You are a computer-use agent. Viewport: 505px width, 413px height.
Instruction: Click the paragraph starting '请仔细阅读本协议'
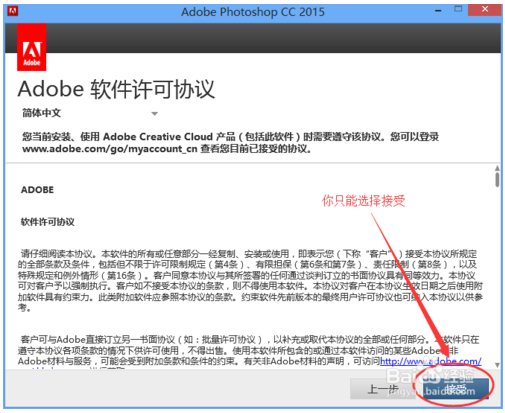click(250, 281)
